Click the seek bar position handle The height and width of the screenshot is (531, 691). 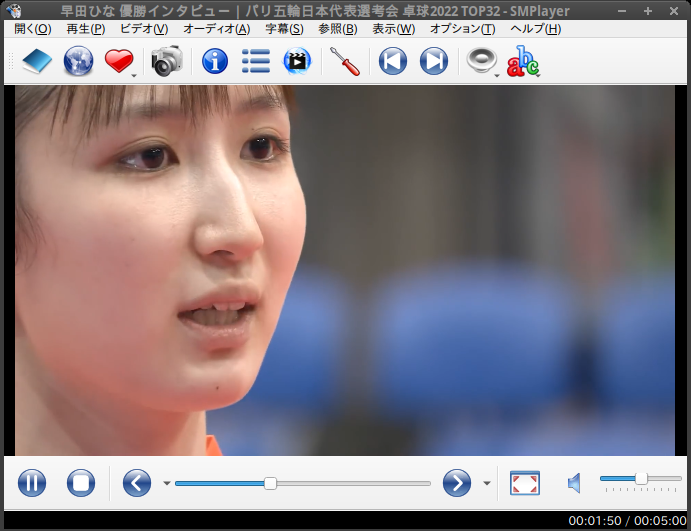[x=270, y=483]
